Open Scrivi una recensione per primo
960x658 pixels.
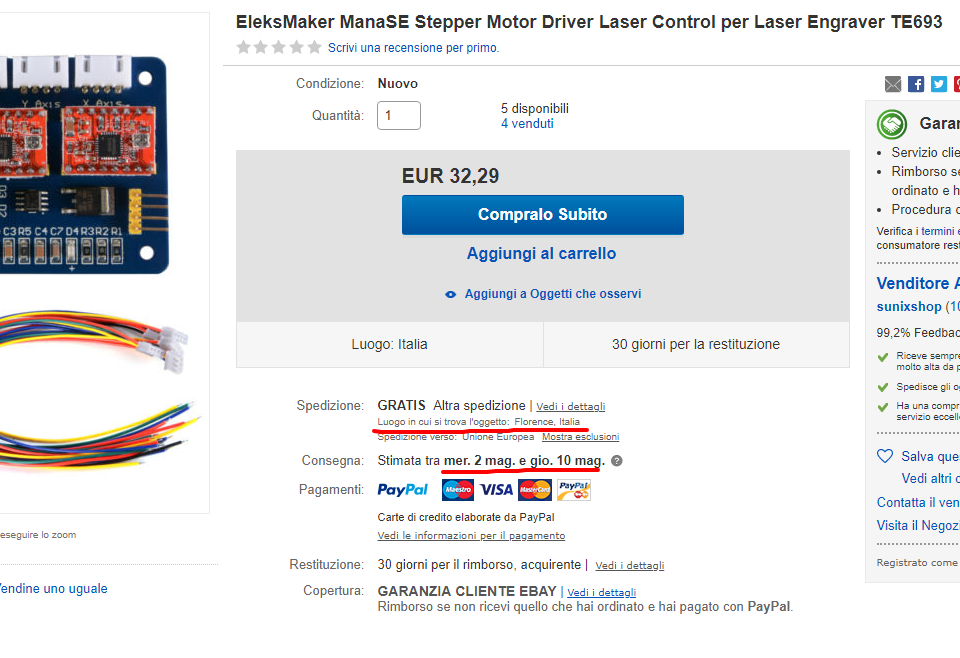[x=413, y=48]
